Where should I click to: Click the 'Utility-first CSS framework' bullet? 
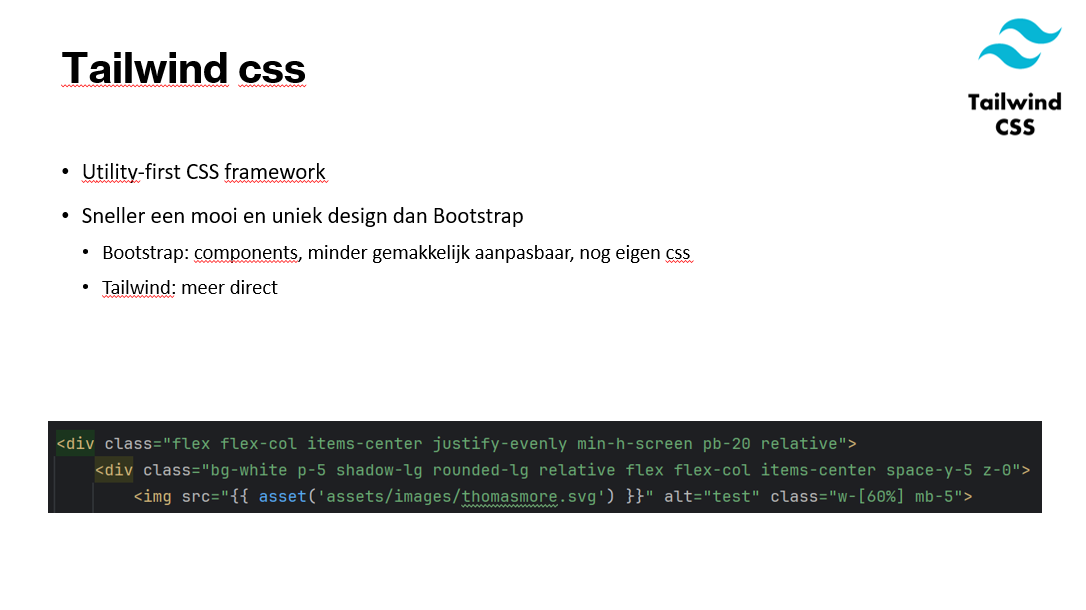coord(204,172)
